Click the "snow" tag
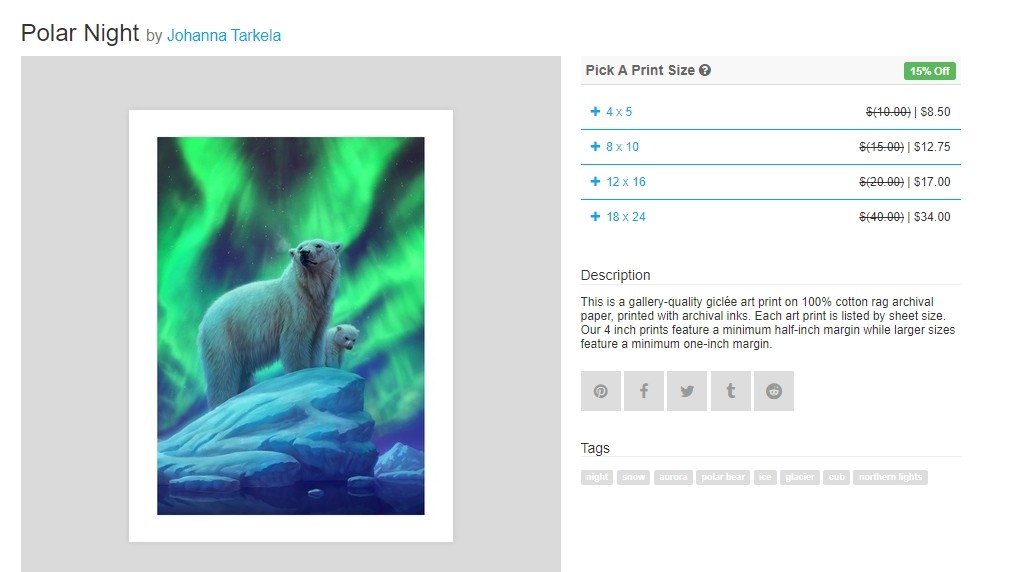Viewport: 1014px width, 572px height. click(x=634, y=477)
